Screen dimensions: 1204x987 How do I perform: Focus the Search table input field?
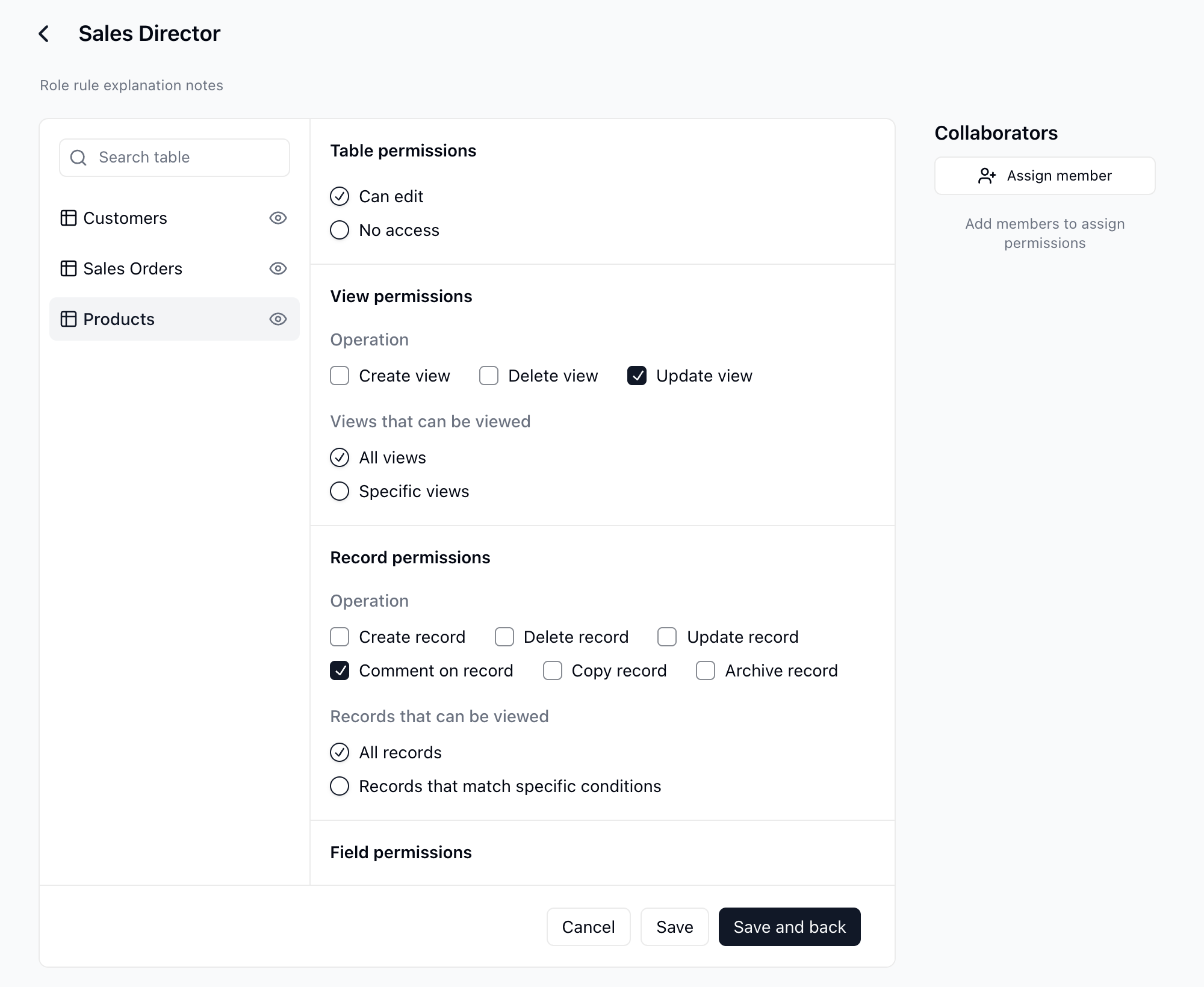click(175, 158)
